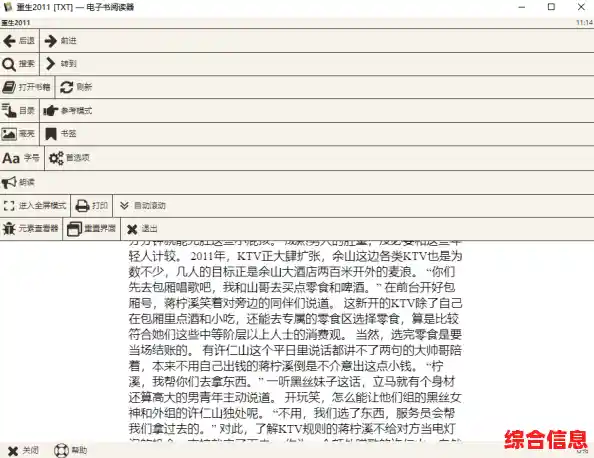Go forward with the 前进 arrow button
594x458 pixels.
61,41
